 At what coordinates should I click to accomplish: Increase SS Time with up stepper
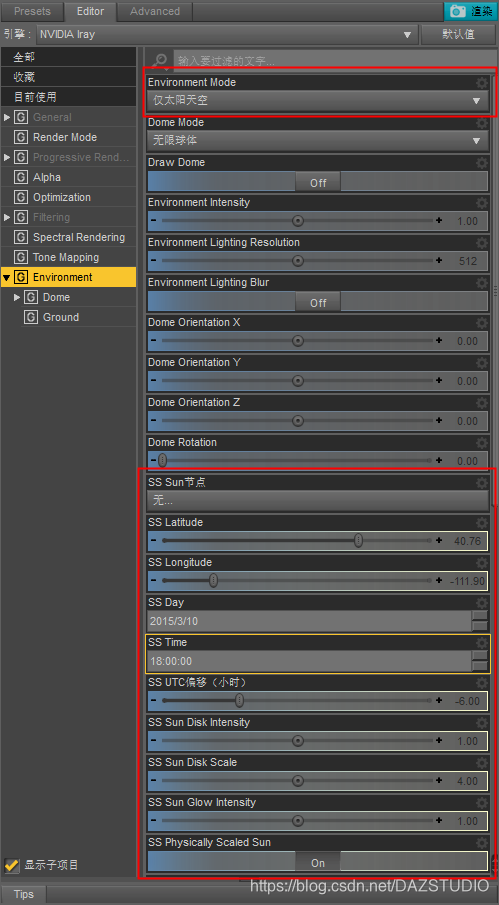[480, 656]
